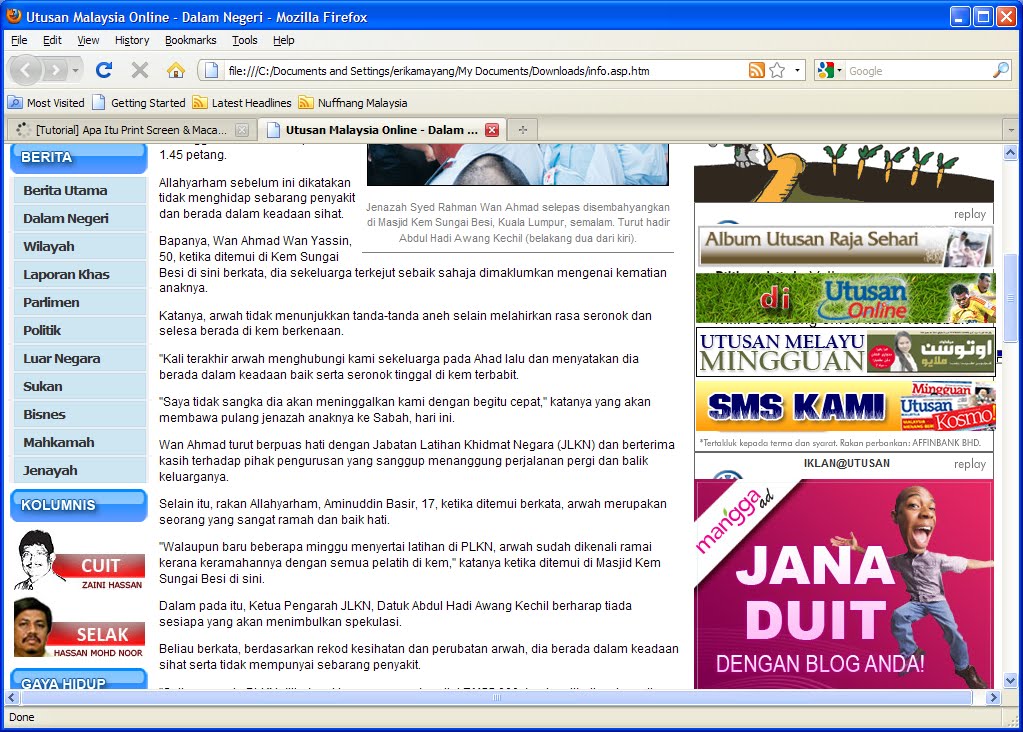This screenshot has height=732, width=1023.
Task: Open Luar Negara section link
Action: point(80,359)
